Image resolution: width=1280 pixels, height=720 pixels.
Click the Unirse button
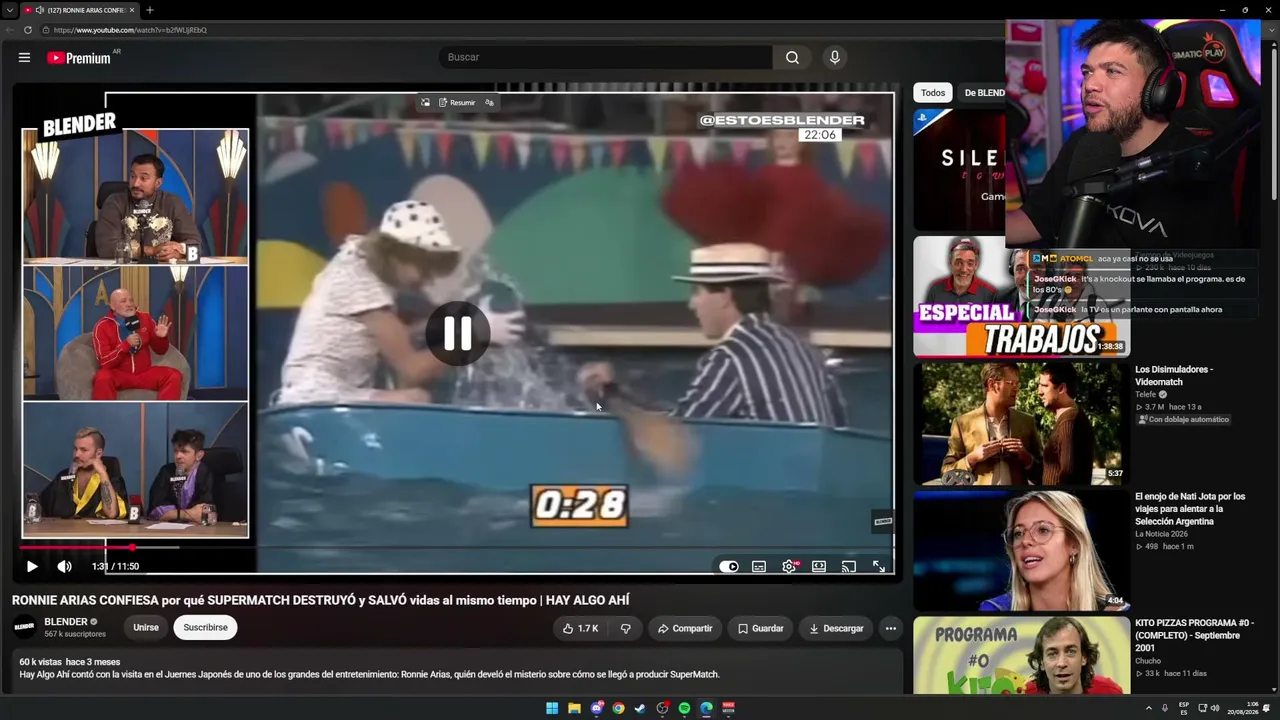(146, 628)
